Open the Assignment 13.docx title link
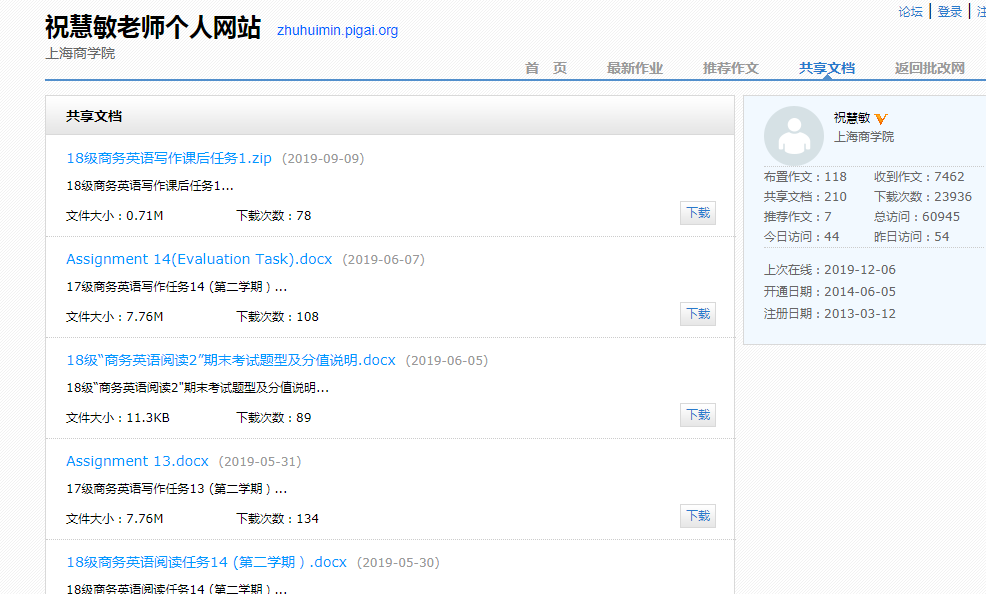 [x=137, y=461]
